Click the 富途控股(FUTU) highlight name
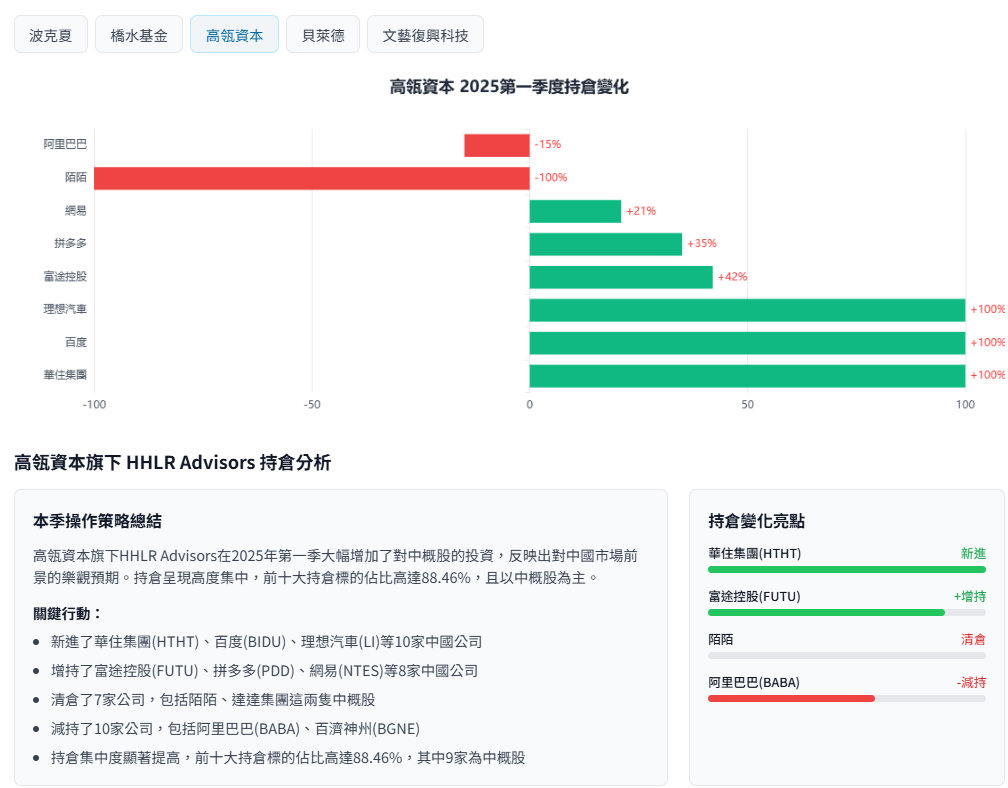Viewport: 1008px width, 788px height. pos(755,596)
